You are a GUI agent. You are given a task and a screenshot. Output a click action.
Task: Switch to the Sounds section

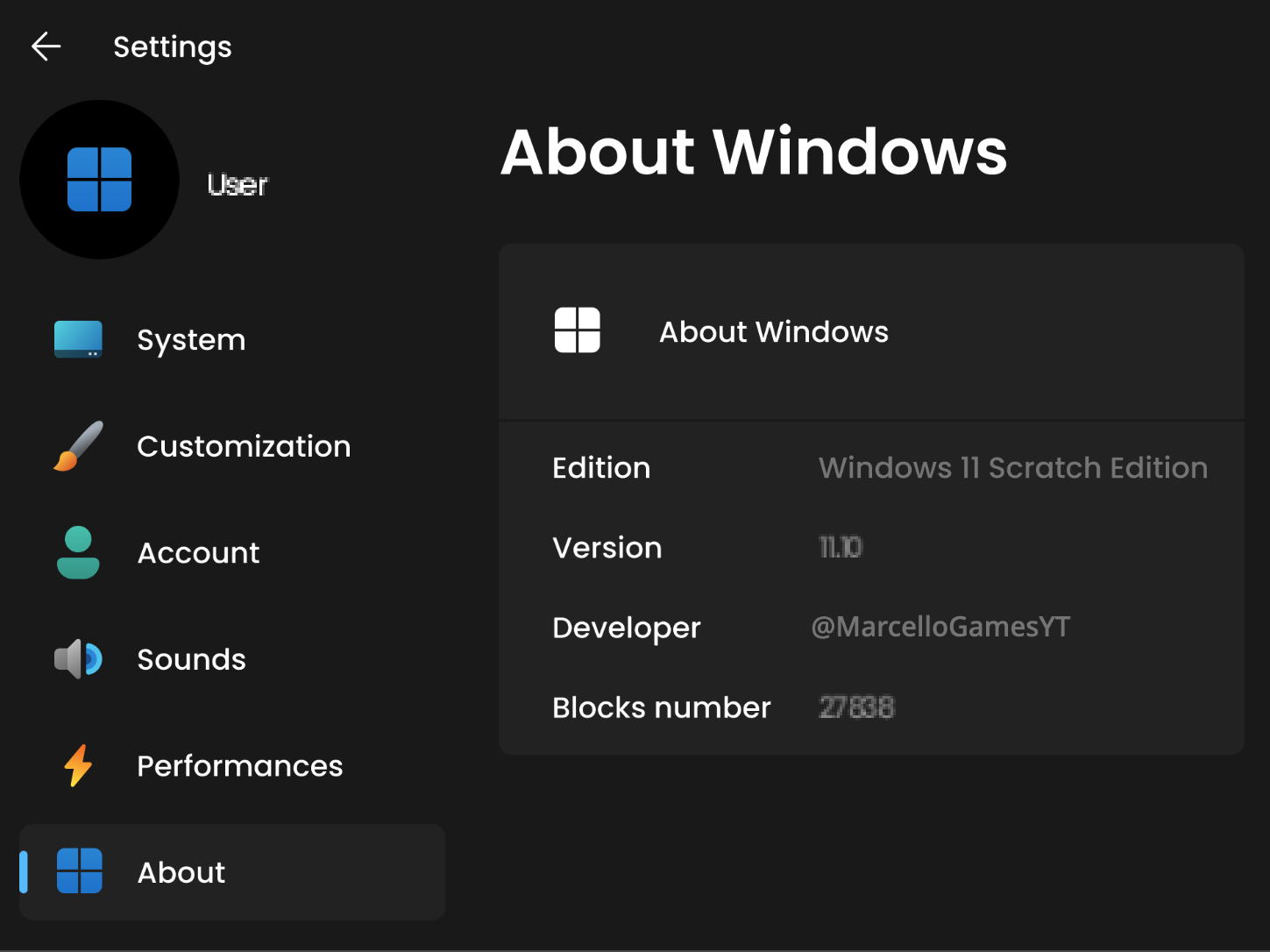click(192, 659)
